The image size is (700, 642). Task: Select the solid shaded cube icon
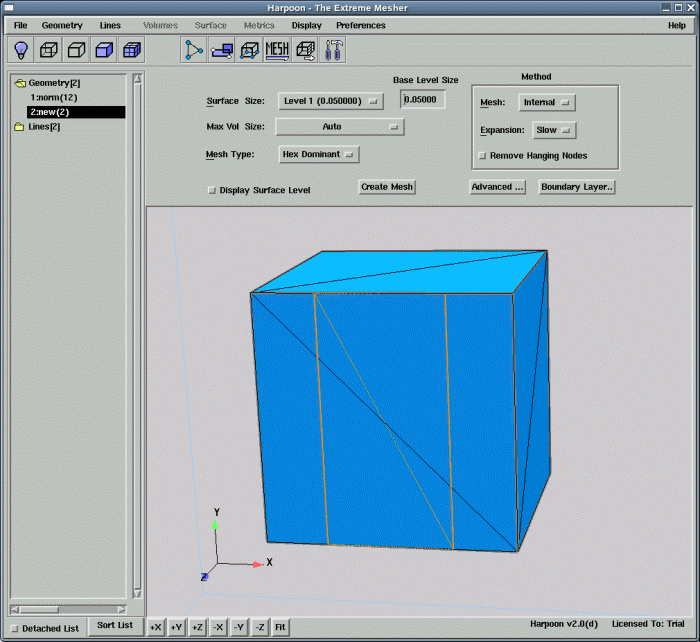(x=104, y=50)
